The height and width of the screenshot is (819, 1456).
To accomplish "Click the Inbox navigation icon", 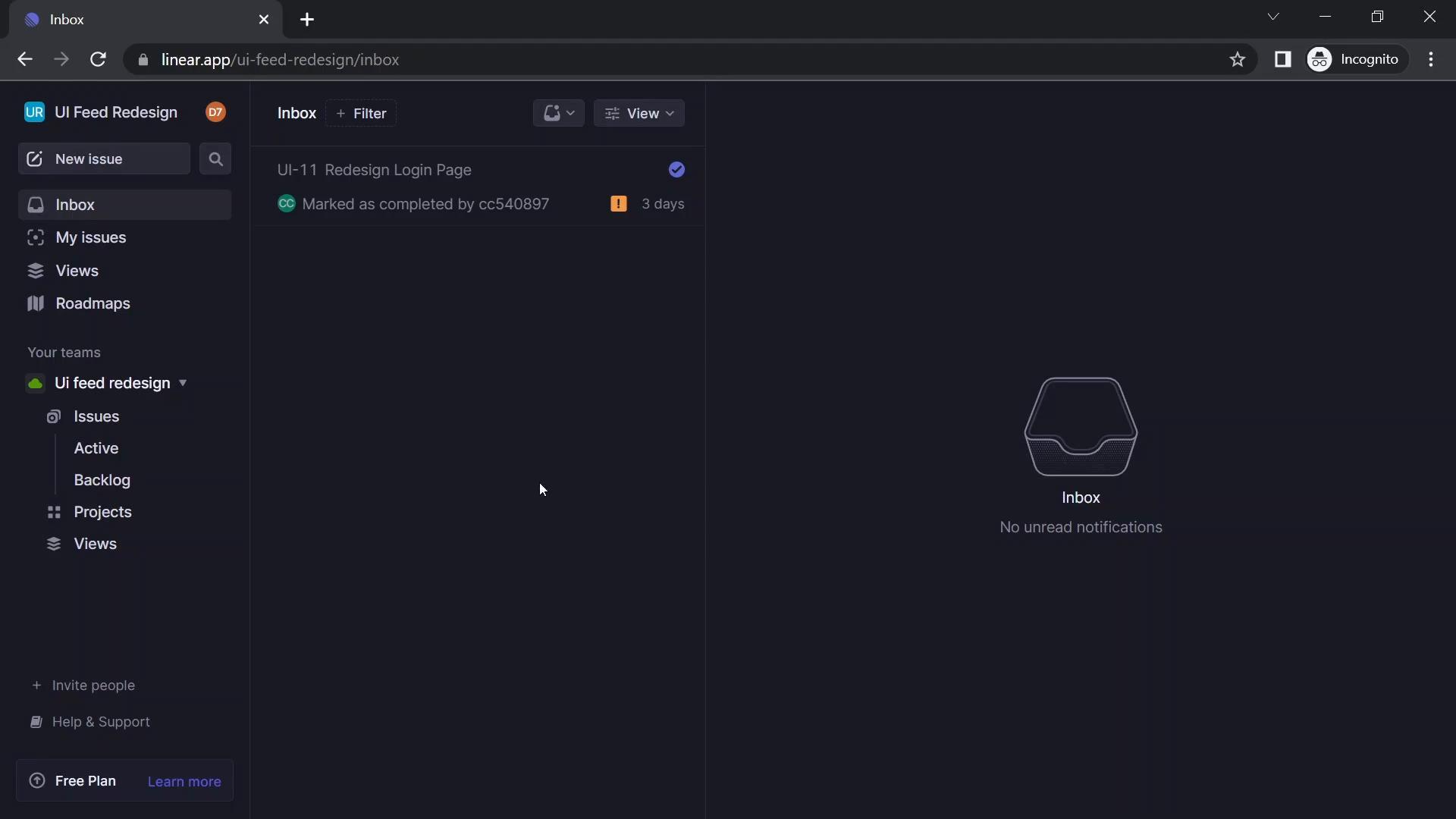I will tap(35, 204).
